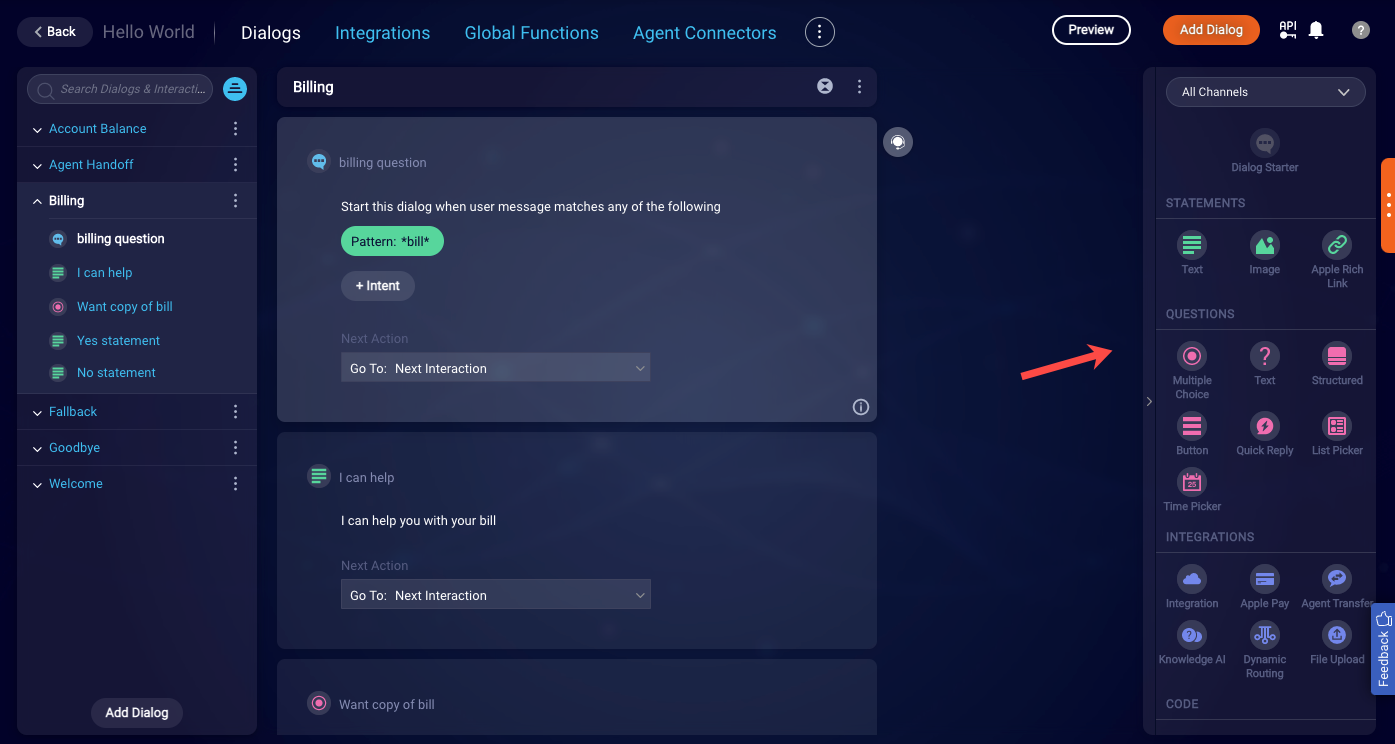Expand the Account Balance dialog

click(x=37, y=130)
